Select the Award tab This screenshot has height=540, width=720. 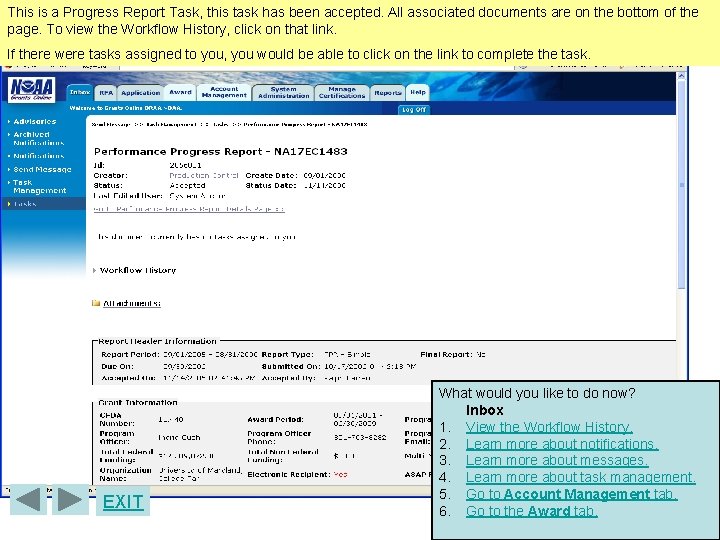tap(180, 92)
